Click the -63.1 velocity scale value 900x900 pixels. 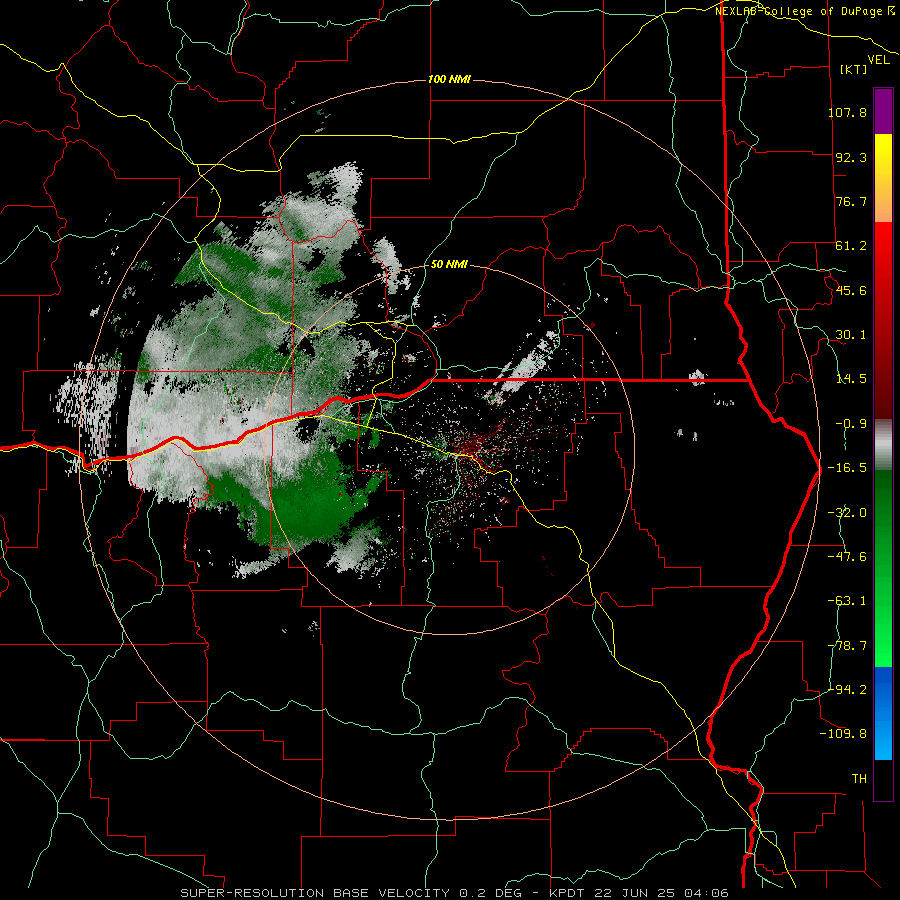tap(847, 601)
